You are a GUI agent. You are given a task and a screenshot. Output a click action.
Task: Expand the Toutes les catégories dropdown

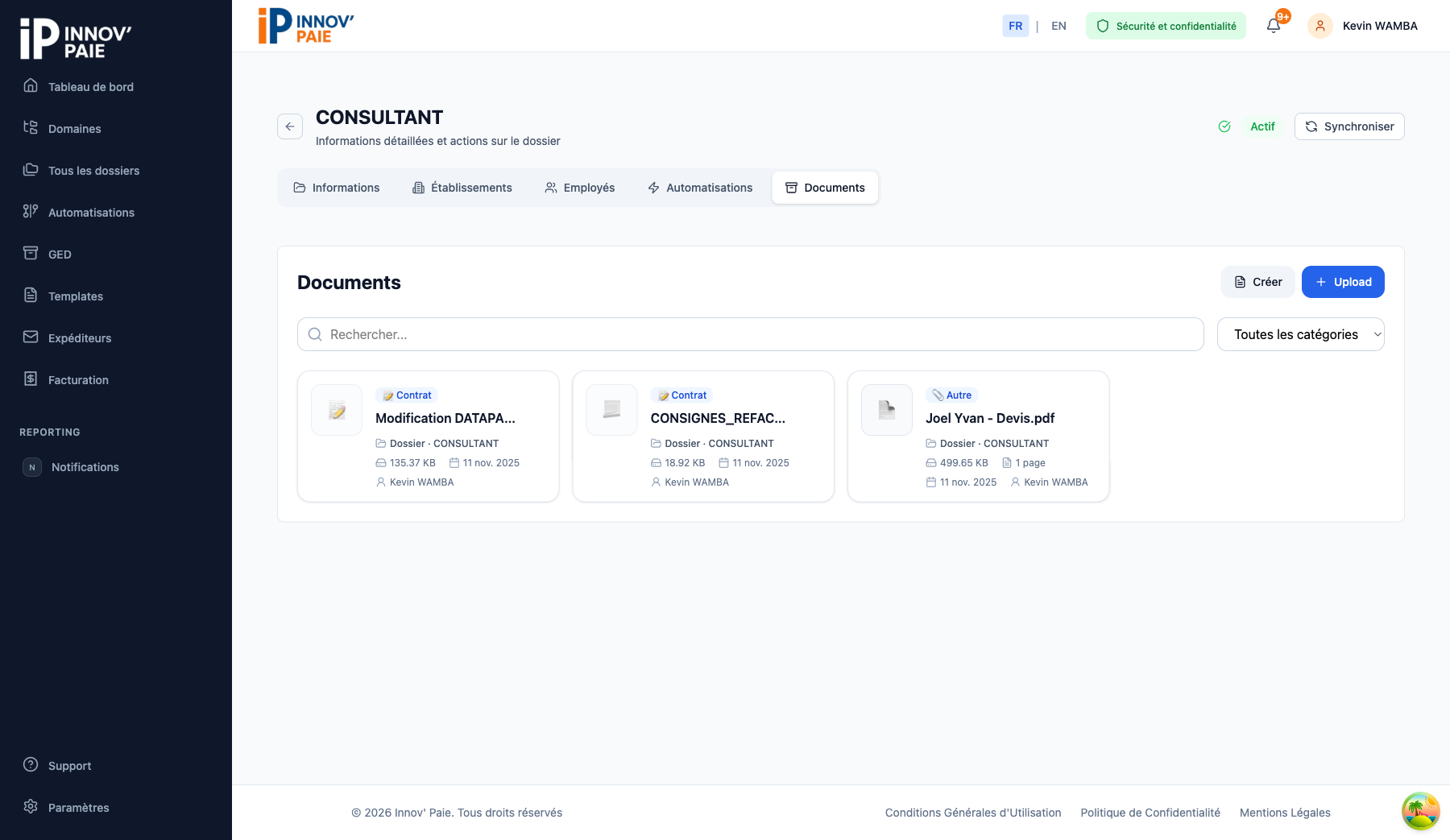[1300, 334]
